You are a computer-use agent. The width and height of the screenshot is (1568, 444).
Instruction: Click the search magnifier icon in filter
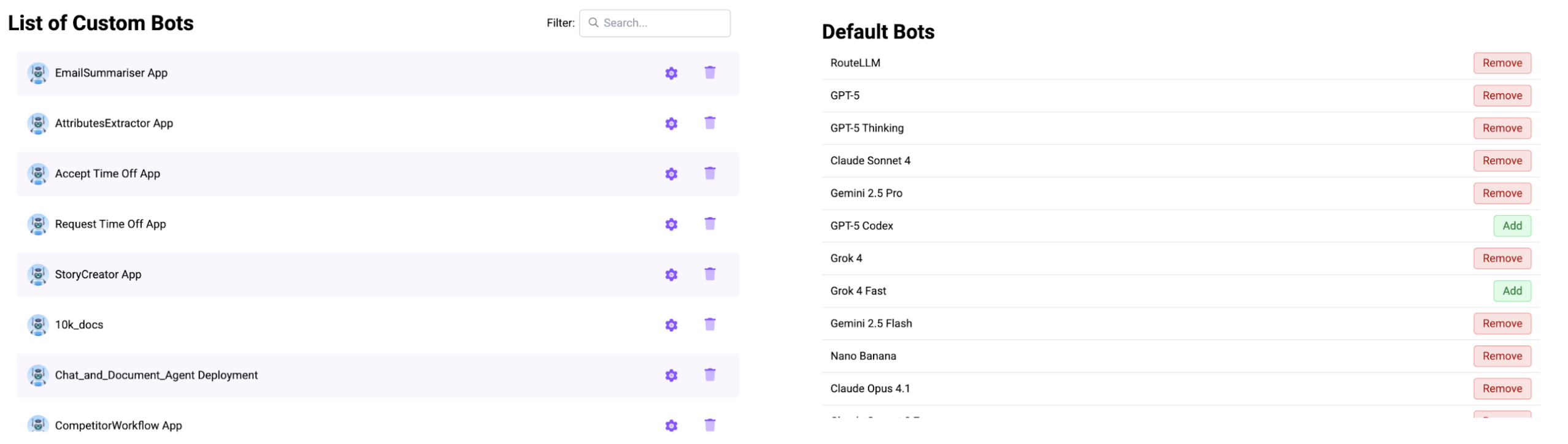pyautogui.click(x=593, y=23)
